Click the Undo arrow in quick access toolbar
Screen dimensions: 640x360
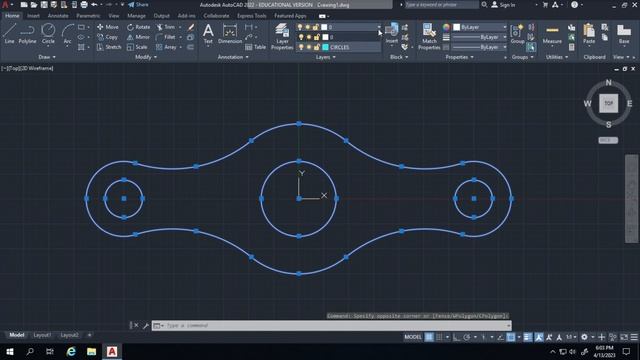(94, 5)
